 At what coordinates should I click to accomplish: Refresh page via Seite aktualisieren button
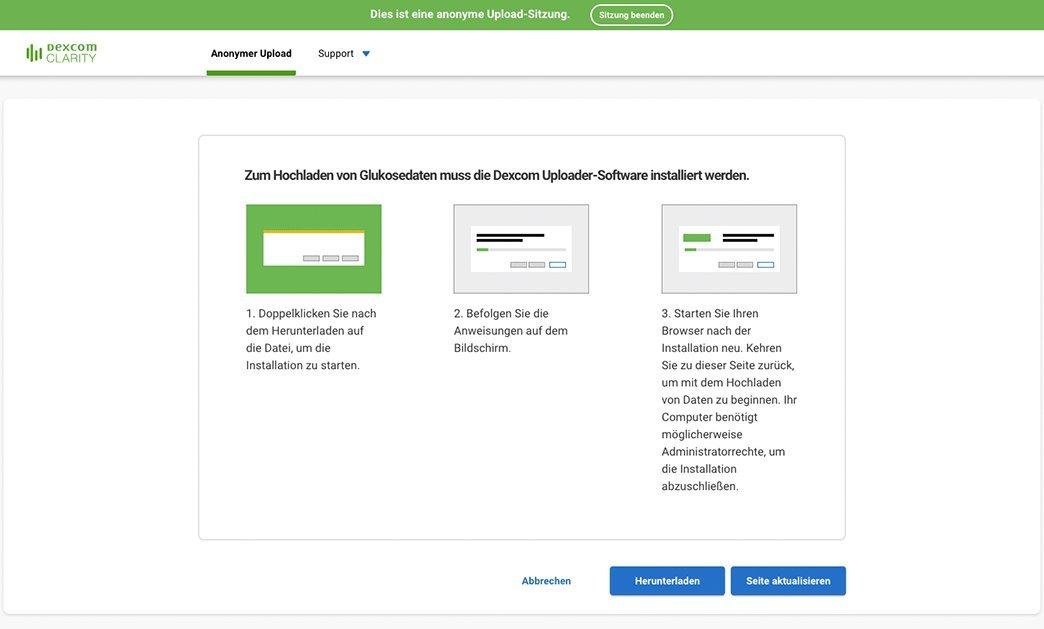tap(788, 581)
